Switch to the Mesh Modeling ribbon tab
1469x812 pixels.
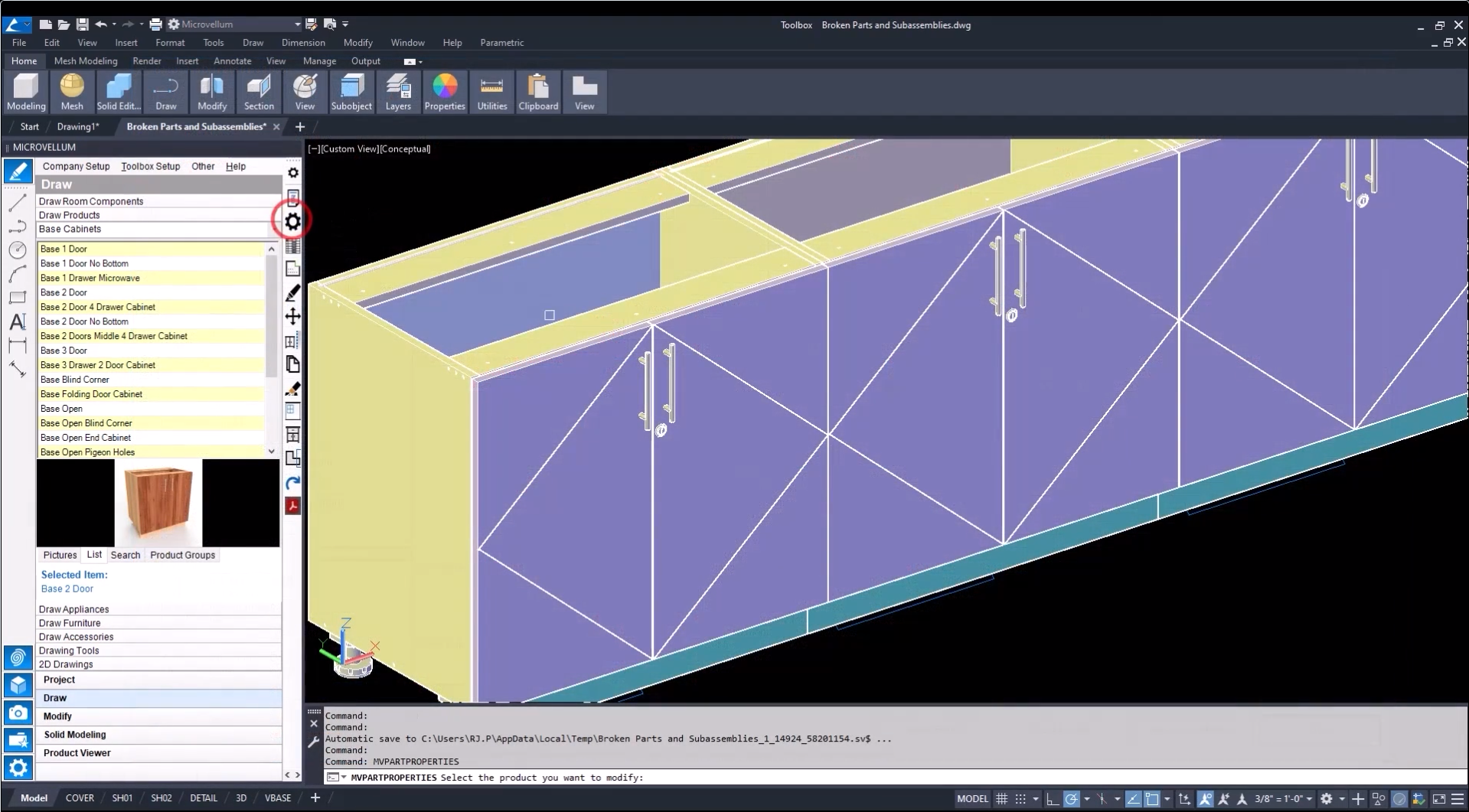[86, 61]
